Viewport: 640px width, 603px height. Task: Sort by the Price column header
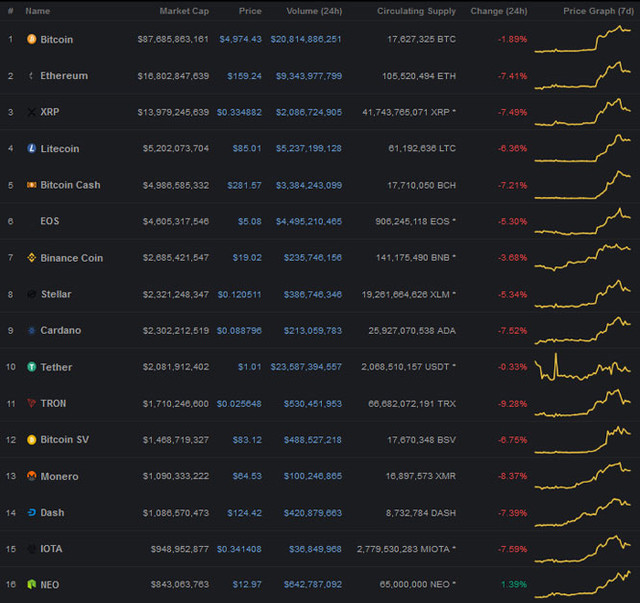pos(250,11)
